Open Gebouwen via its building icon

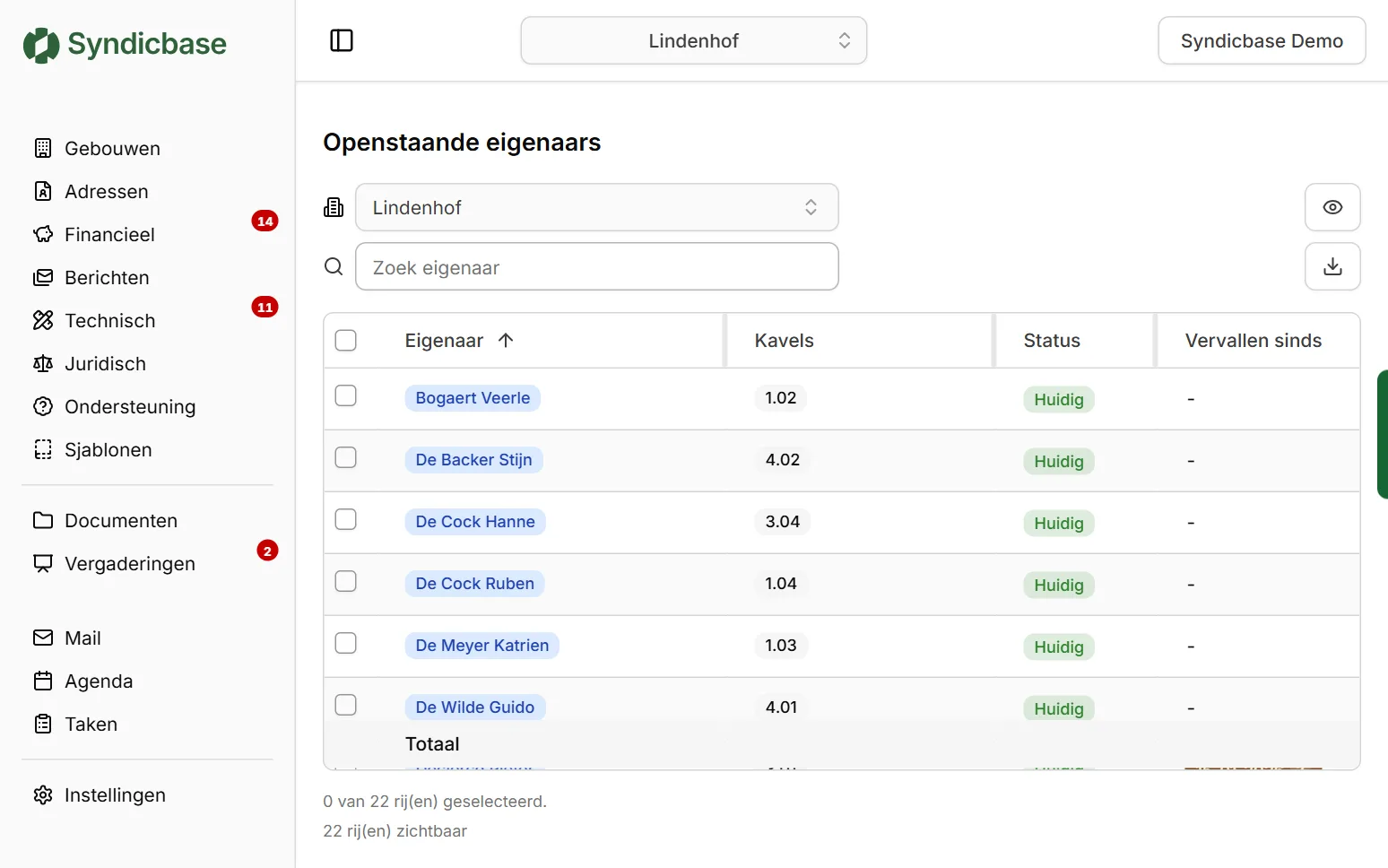[43, 148]
